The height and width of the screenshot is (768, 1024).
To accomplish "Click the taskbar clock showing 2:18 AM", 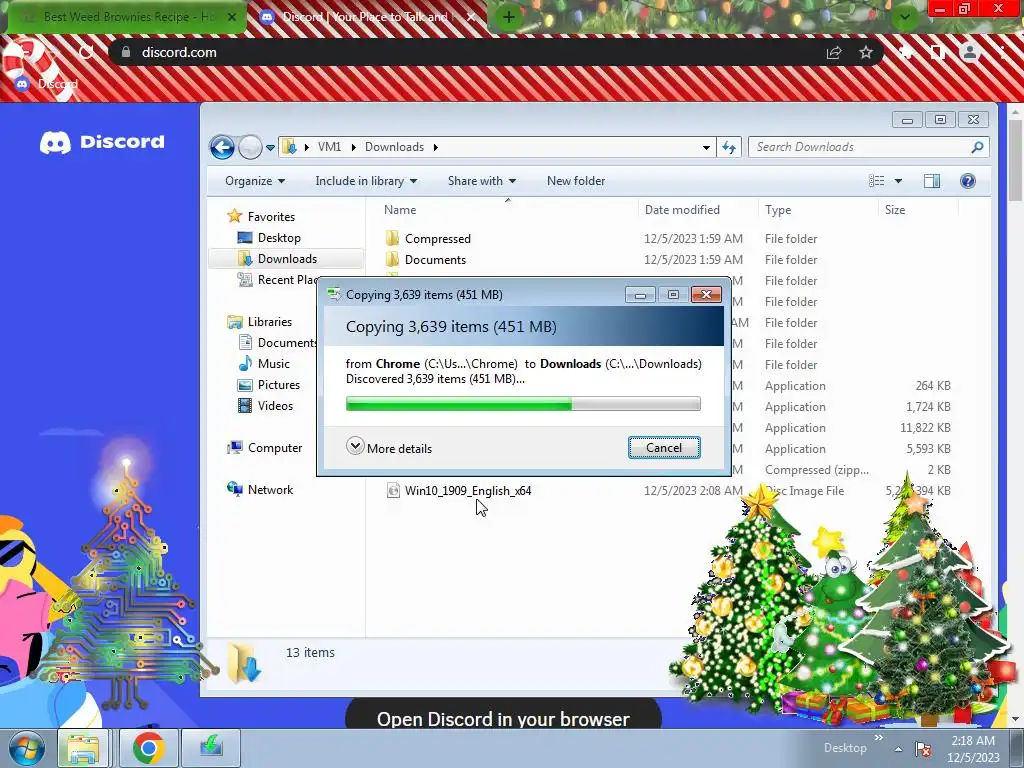I will (973, 749).
